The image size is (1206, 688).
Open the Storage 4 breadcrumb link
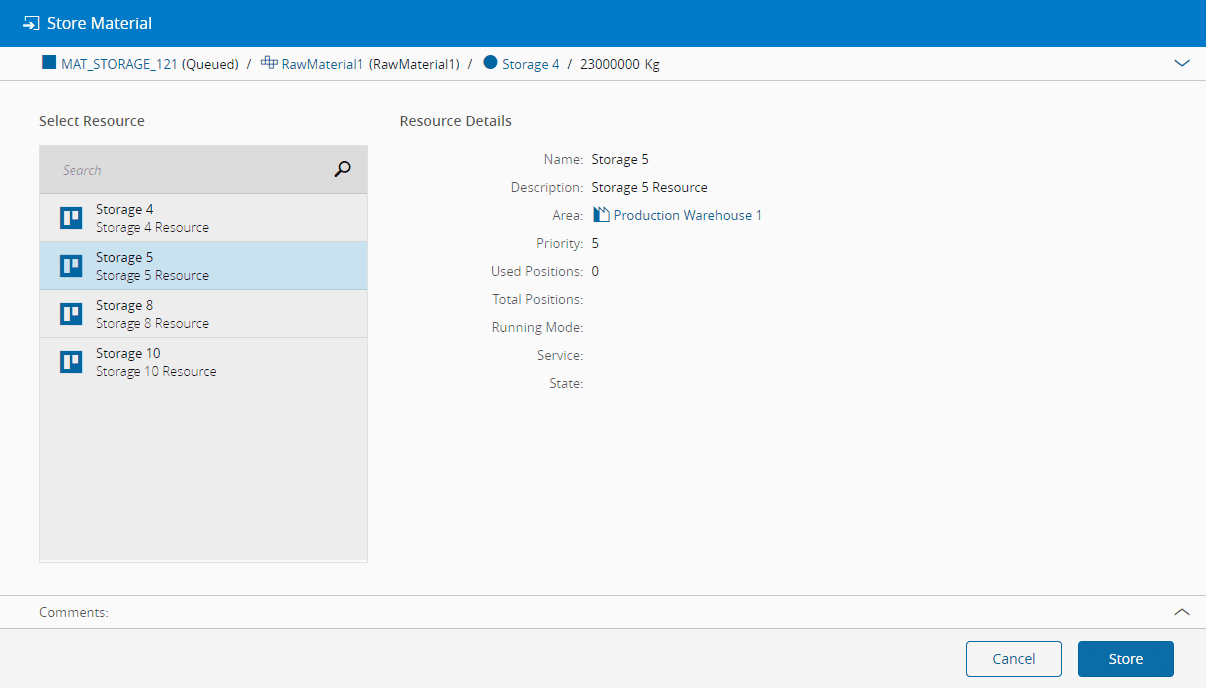tap(530, 64)
